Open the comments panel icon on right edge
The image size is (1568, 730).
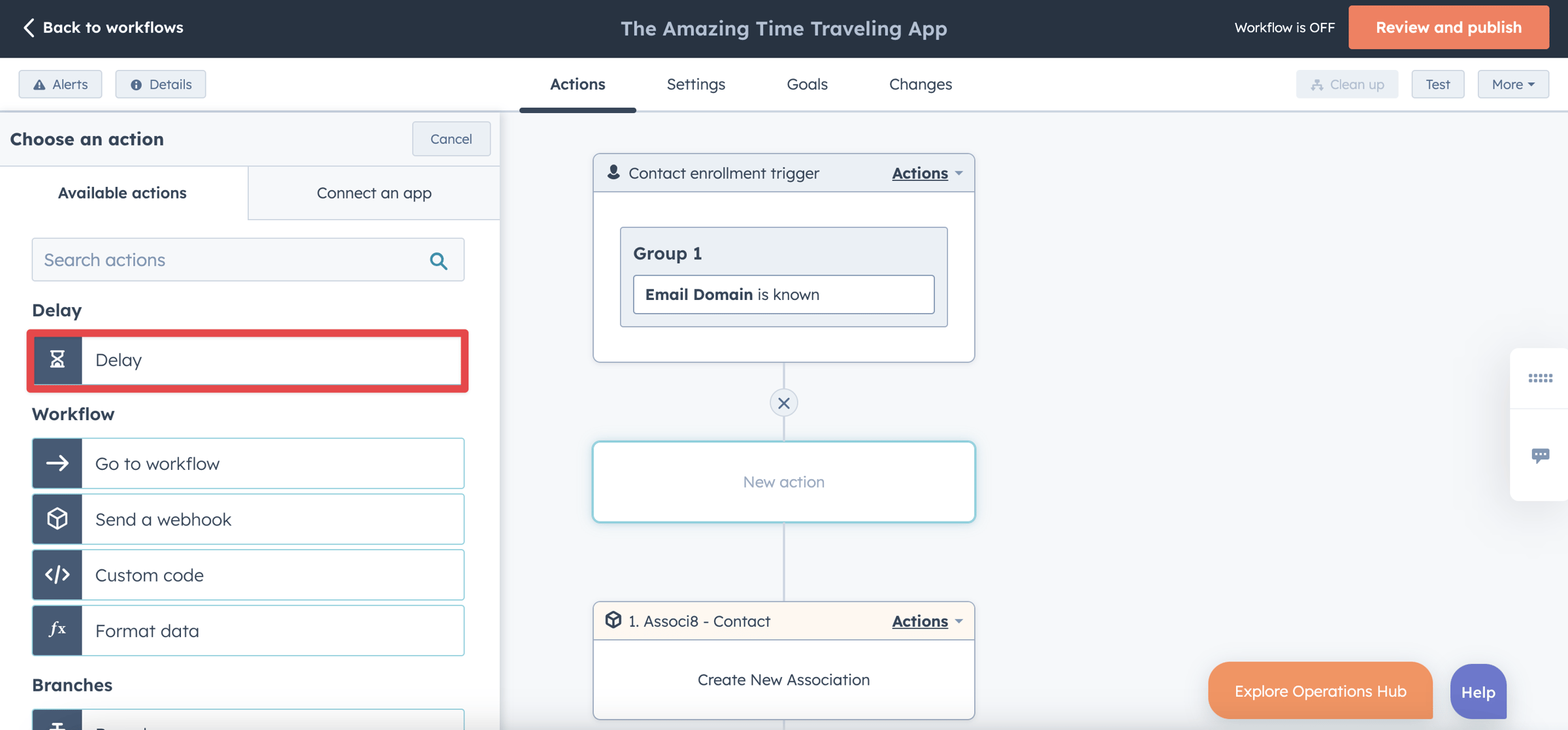click(x=1541, y=456)
